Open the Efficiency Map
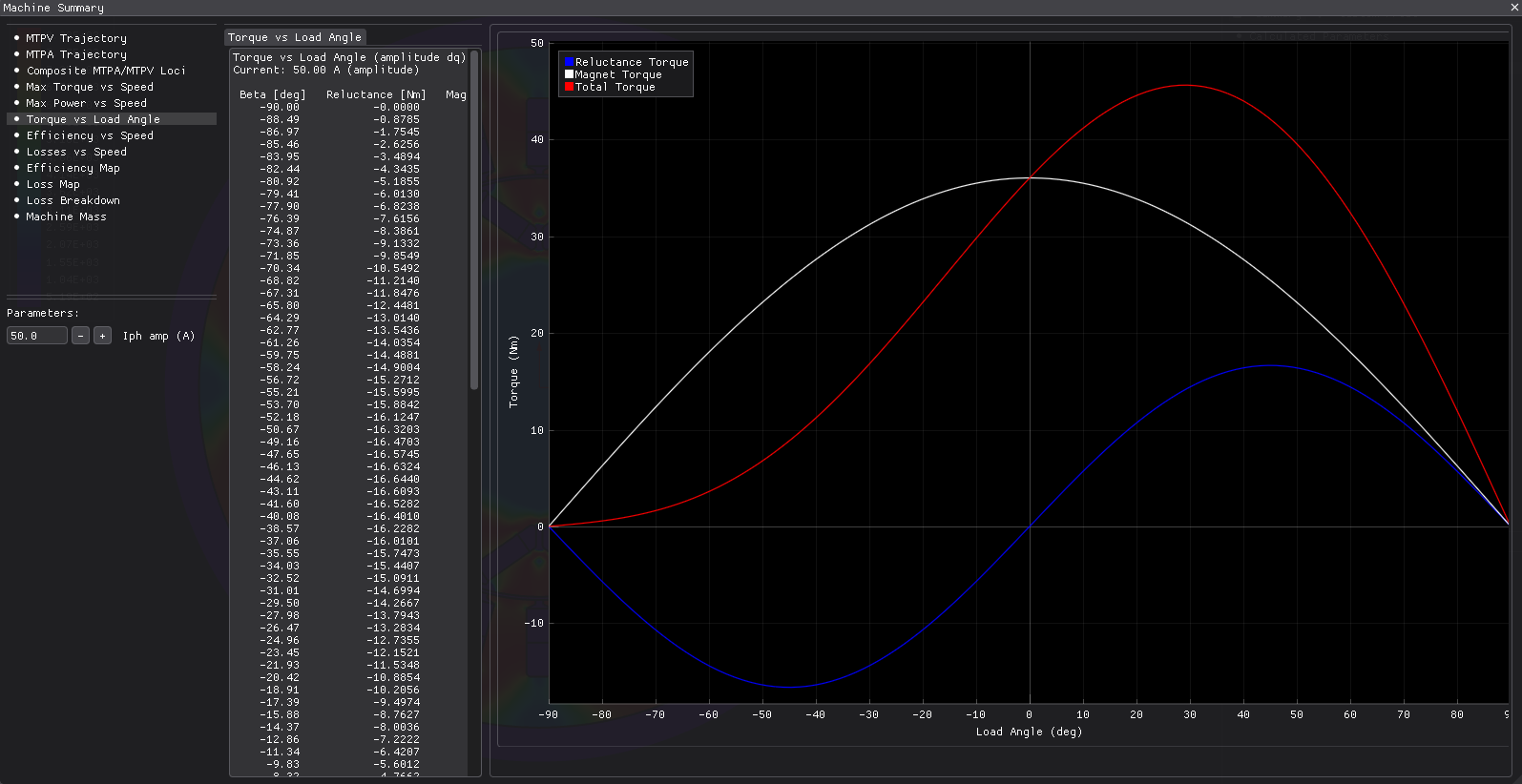 click(73, 168)
